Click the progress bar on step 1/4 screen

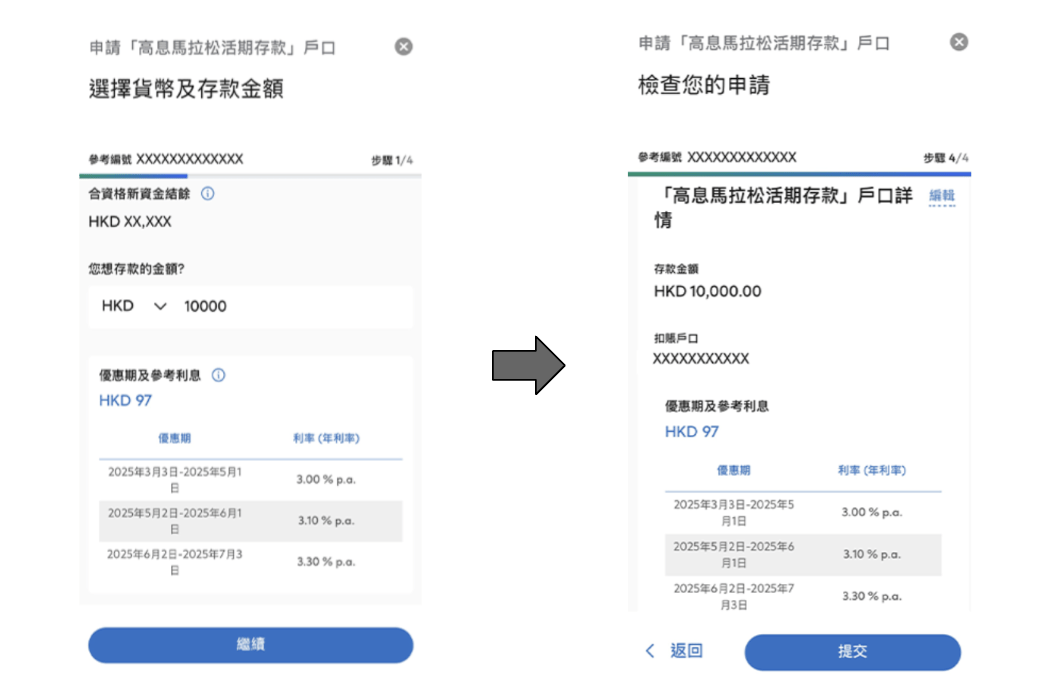click(250, 176)
